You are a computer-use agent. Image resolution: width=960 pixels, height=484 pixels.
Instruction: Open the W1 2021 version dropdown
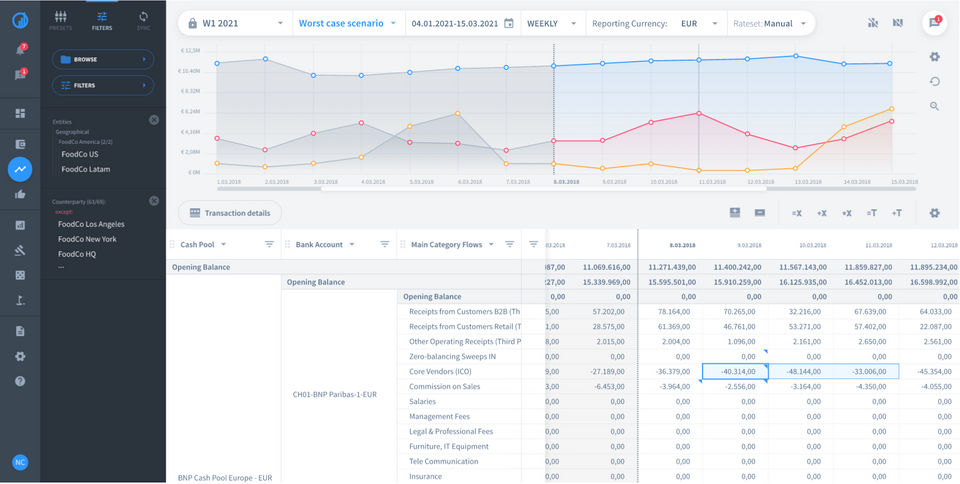(x=236, y=23)
